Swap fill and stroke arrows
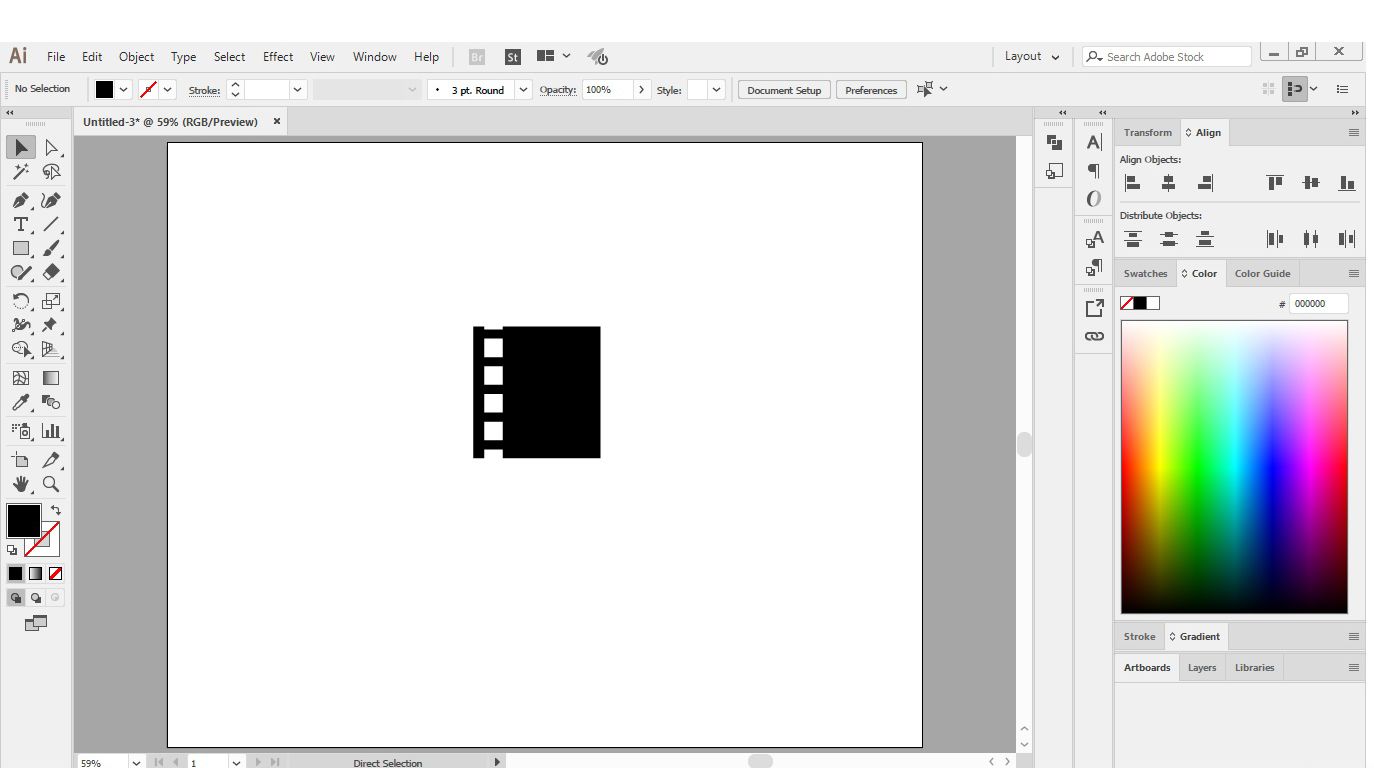Screen dimensions: 1374x768 pos(55,510)
